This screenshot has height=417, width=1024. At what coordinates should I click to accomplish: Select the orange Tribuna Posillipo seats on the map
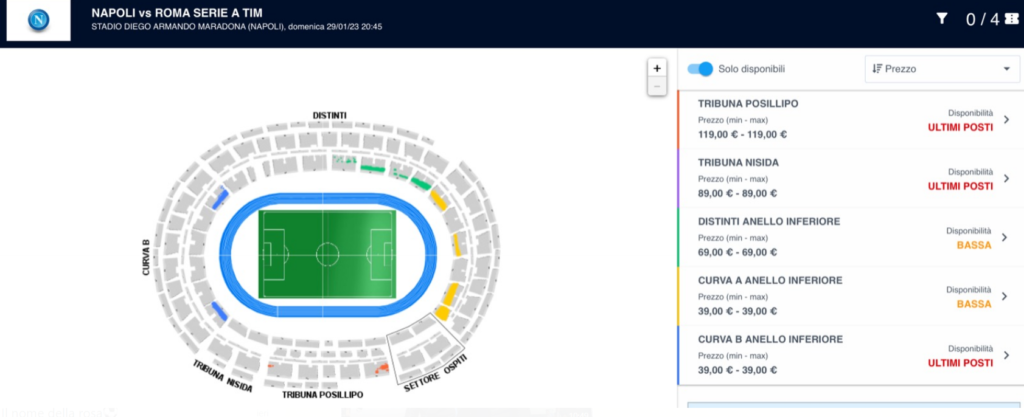tap(380, 369)
